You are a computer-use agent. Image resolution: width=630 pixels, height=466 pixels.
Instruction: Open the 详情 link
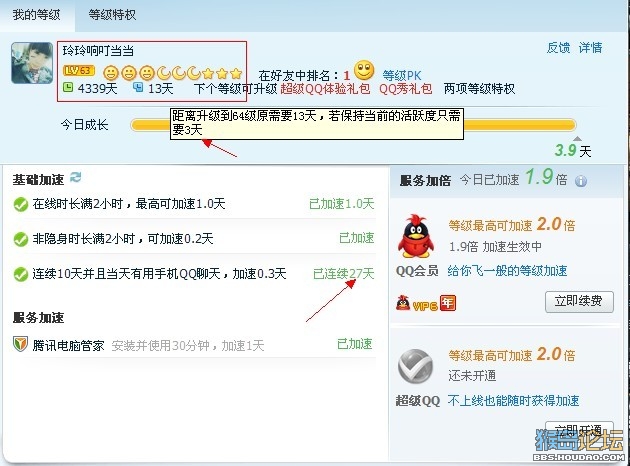click(590, 47)
